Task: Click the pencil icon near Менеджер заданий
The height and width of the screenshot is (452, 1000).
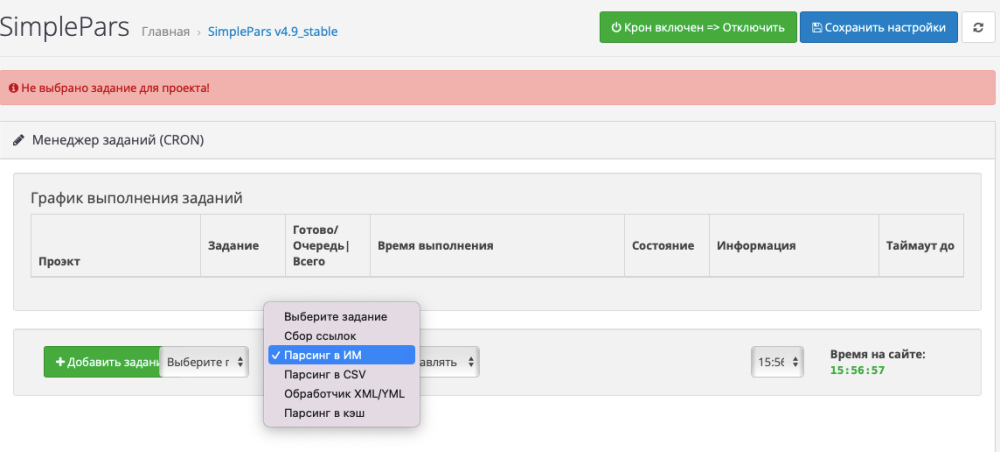Action: click(18, 140)
